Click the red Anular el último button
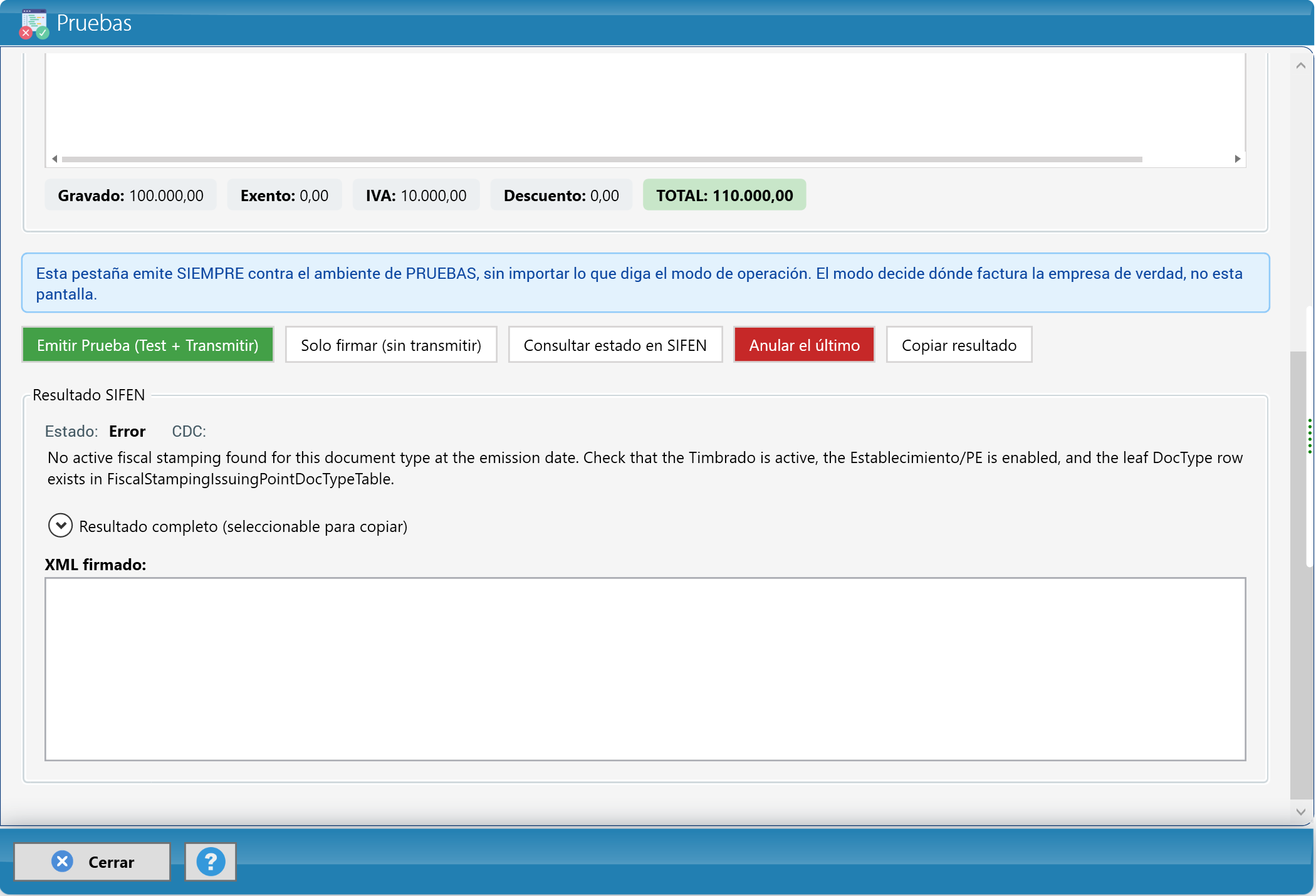The width and height of the screenshot is (1316, 896). tap(804, 345)
